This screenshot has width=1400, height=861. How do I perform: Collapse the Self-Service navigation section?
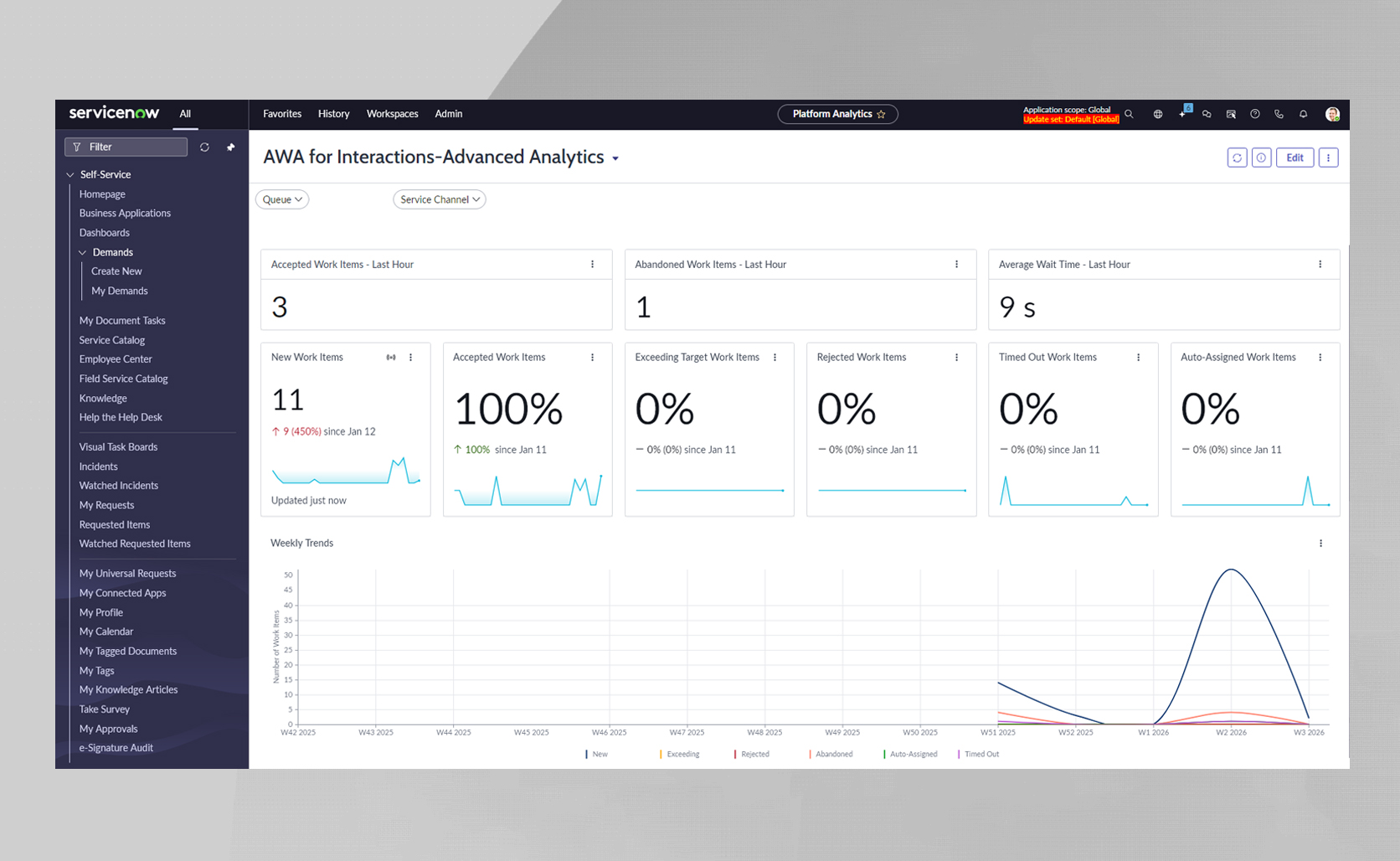70,175
